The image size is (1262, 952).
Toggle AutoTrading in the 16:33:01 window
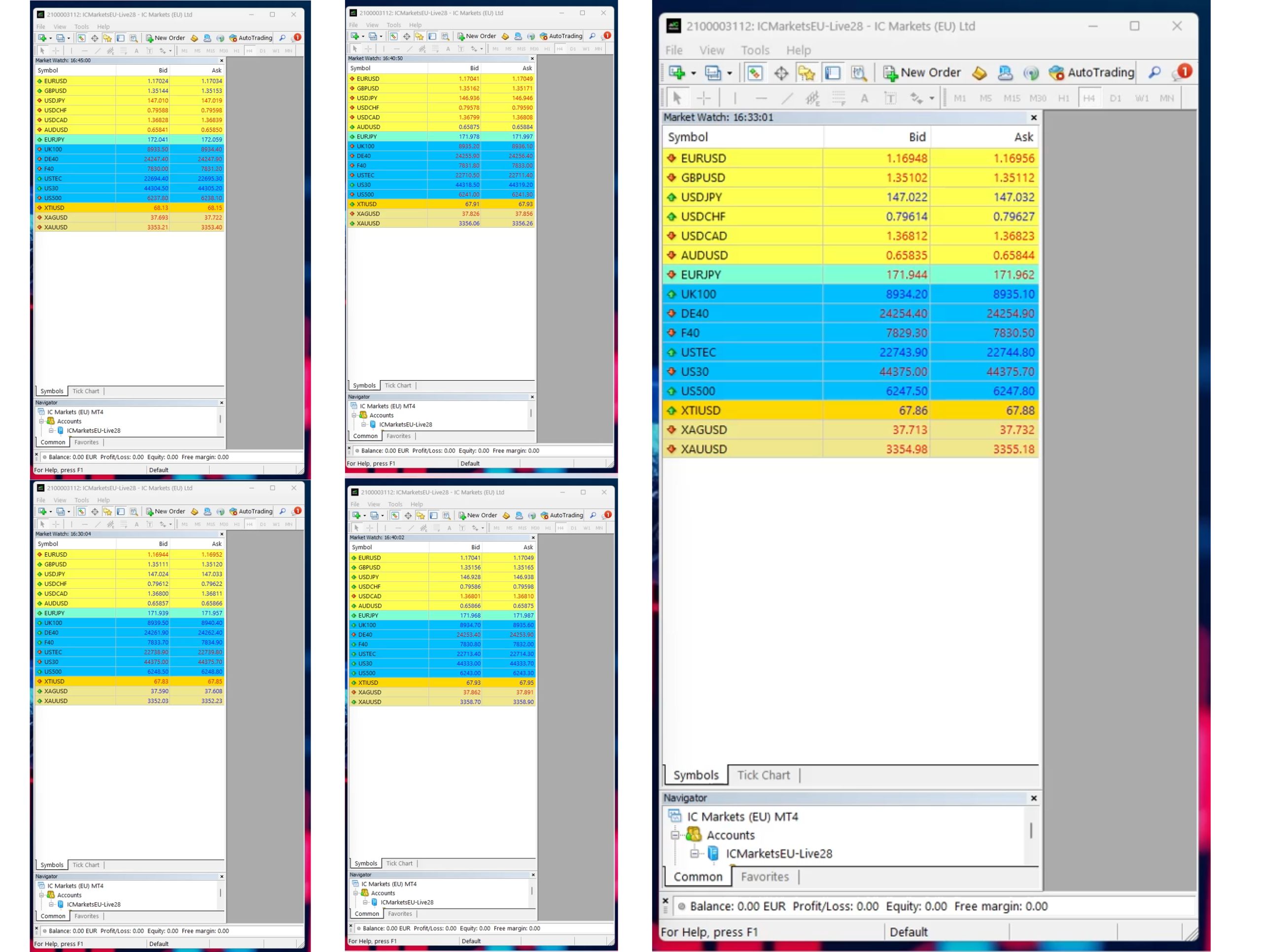tap(1092, 72)
